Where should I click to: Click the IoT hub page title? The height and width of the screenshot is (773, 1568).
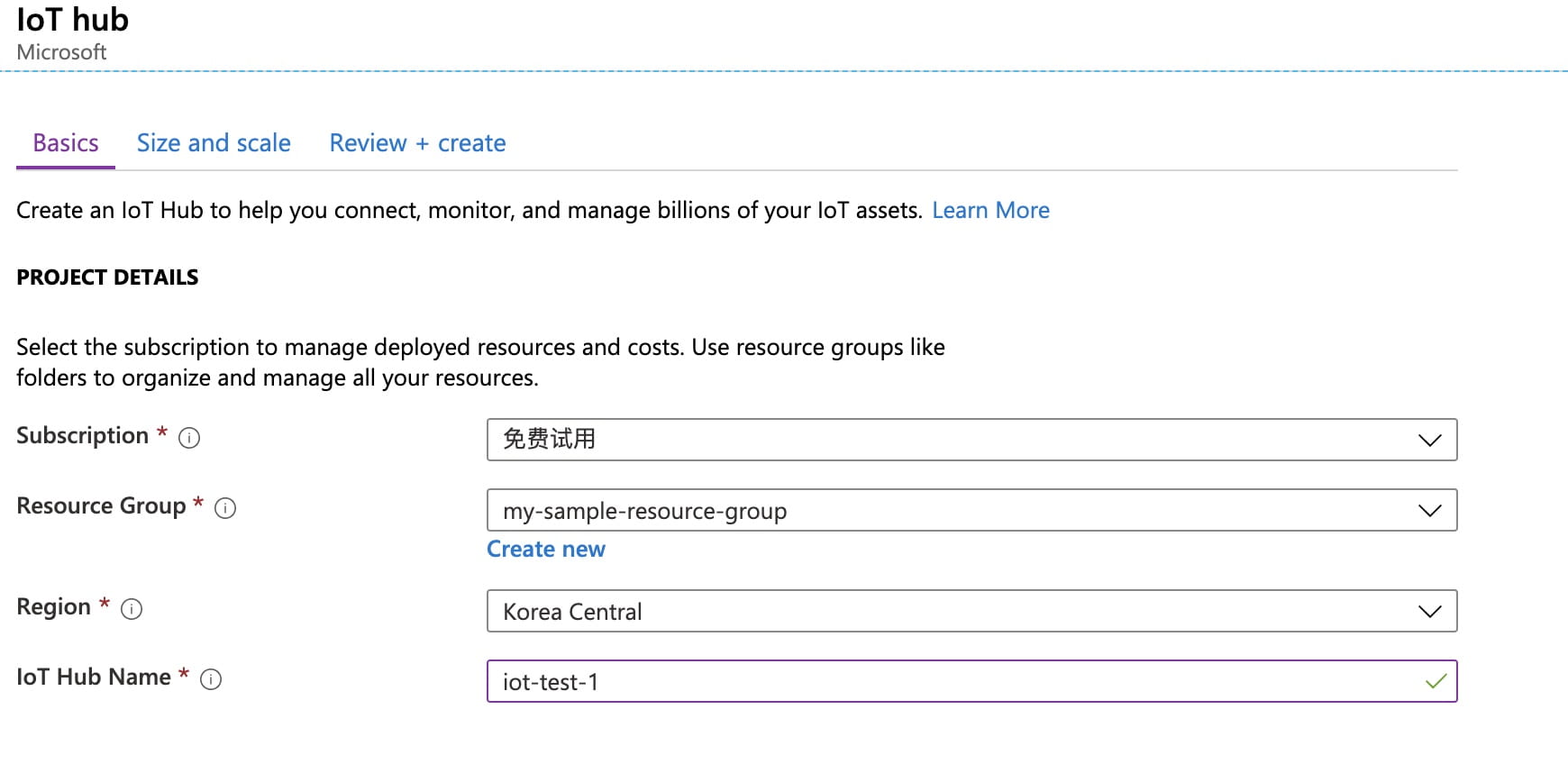pyautogui.click(x=73, y=20)
